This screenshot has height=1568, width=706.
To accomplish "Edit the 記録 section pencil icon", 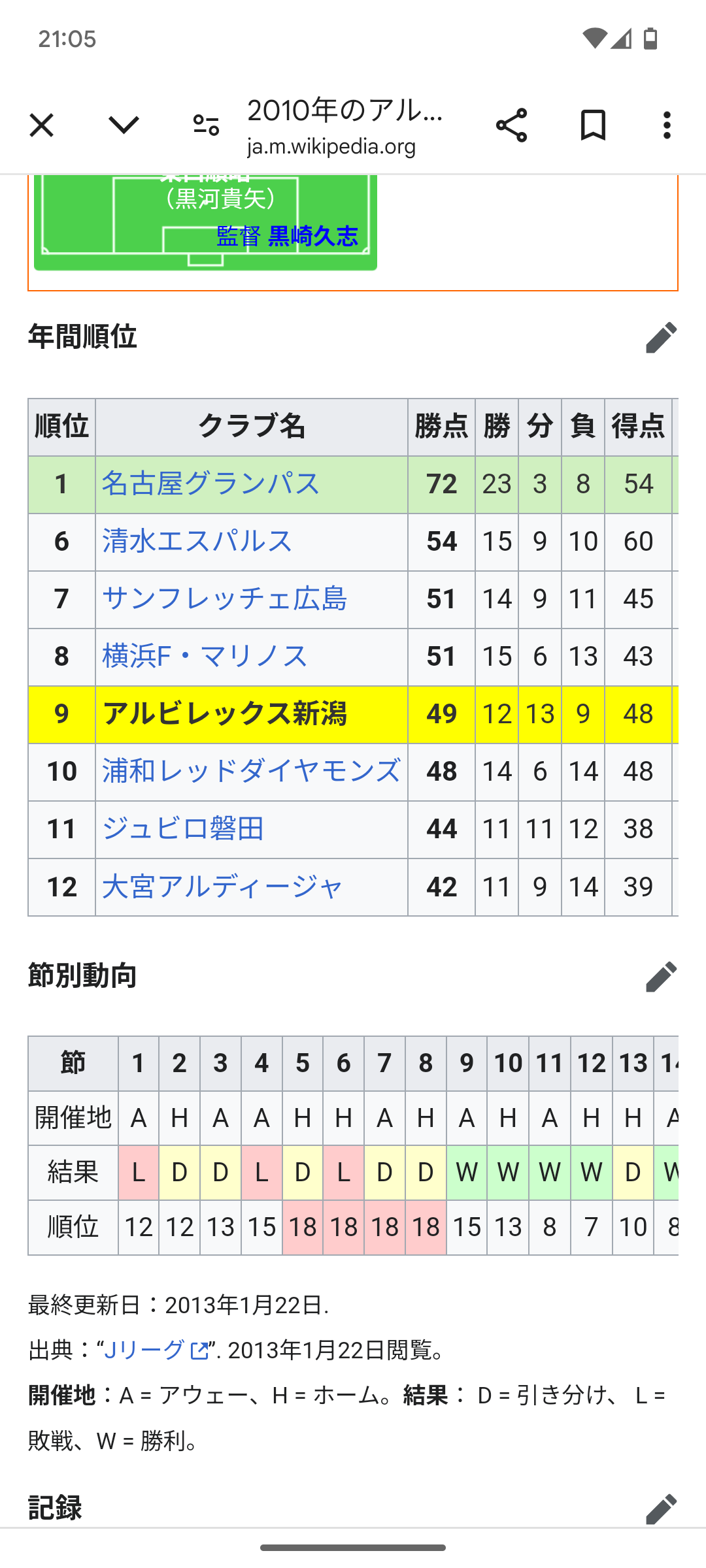I will pyautogui.click(x=661, y=1509).
